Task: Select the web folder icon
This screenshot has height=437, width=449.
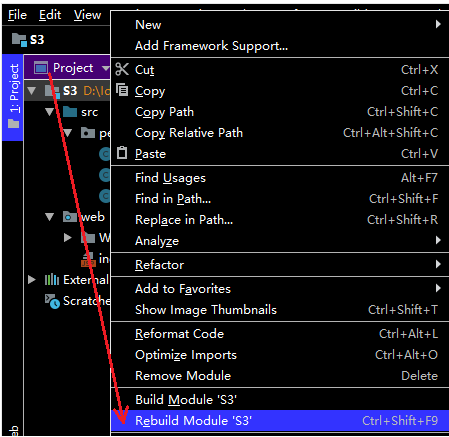Action: [70, 217]
